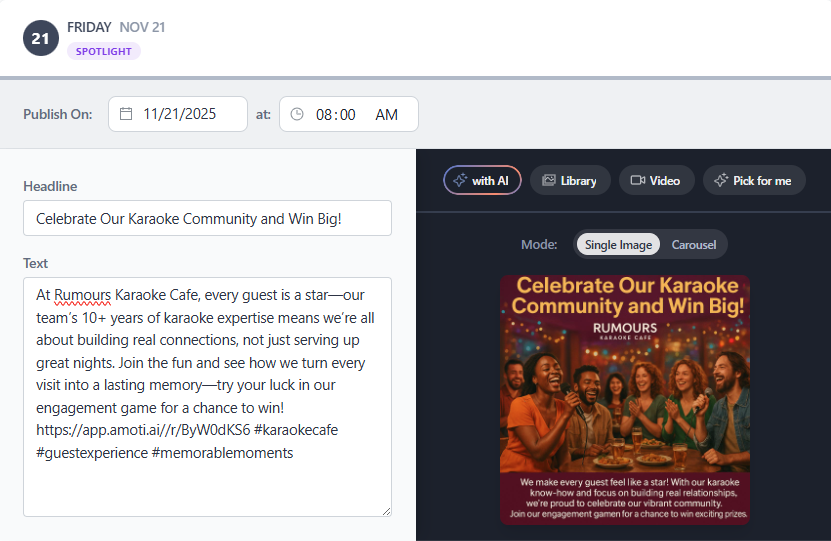Click the sparkle icon on Pick for me
The image size is (831, 541).
[x=721, y=181]
